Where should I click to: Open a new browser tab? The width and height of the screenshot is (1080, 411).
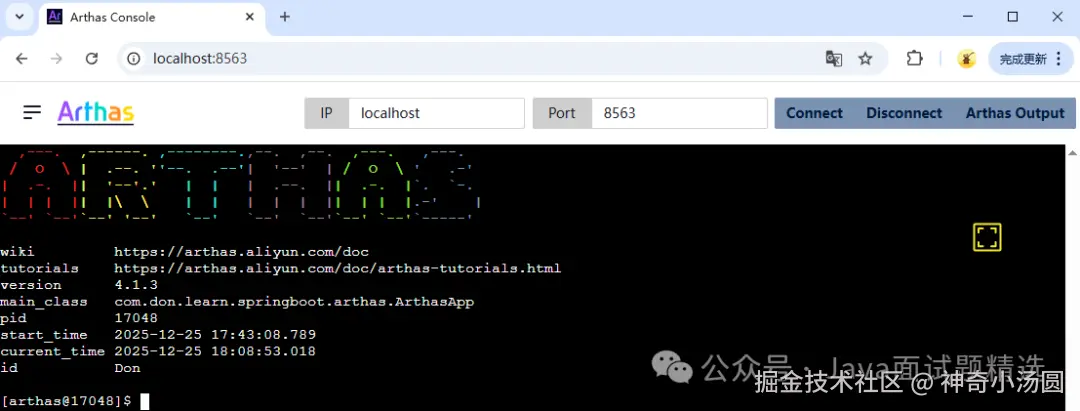point(284,17)
